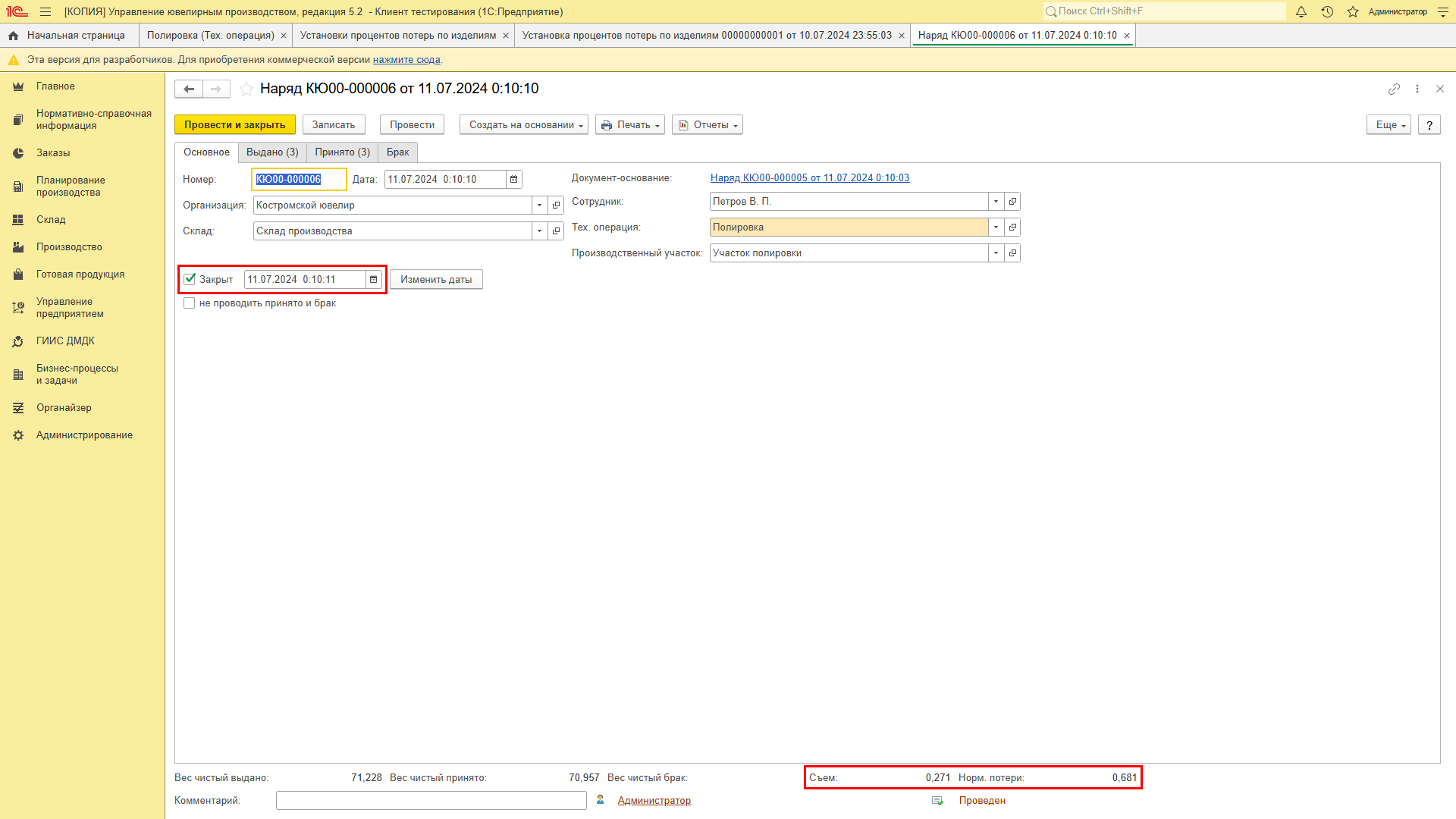Open the window settings icon by Администратор
This screenshot has height=819, width=1456.
coord(1443,11)
